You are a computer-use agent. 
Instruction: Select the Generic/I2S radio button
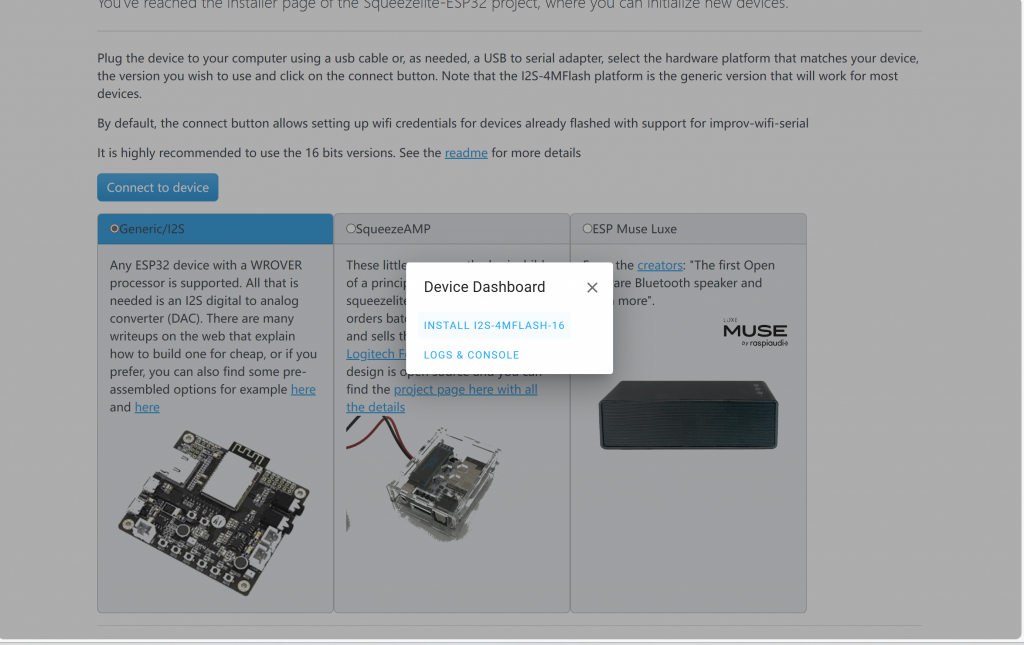pos(115,229)
